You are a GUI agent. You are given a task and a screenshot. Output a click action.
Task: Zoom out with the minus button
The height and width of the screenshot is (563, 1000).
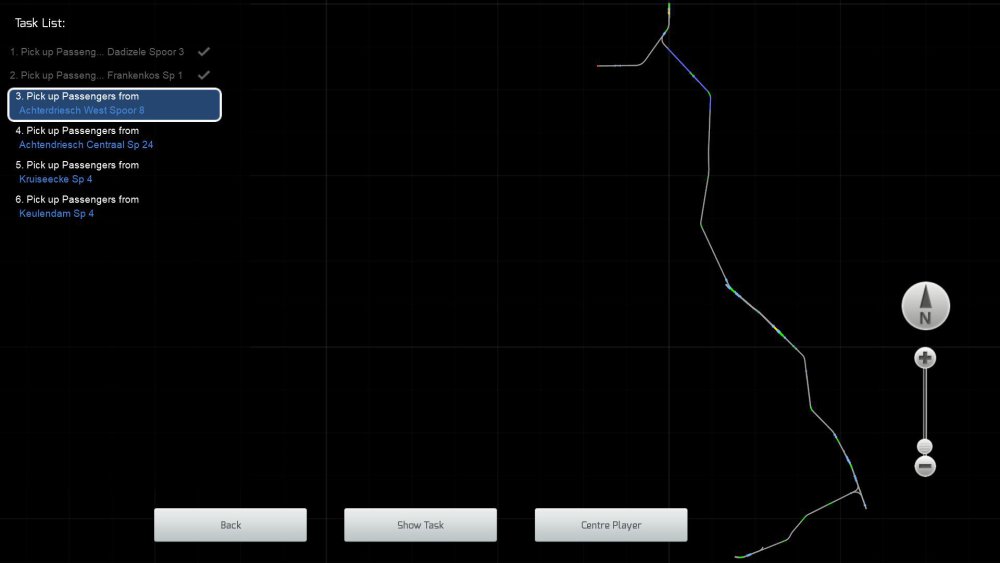925,466
